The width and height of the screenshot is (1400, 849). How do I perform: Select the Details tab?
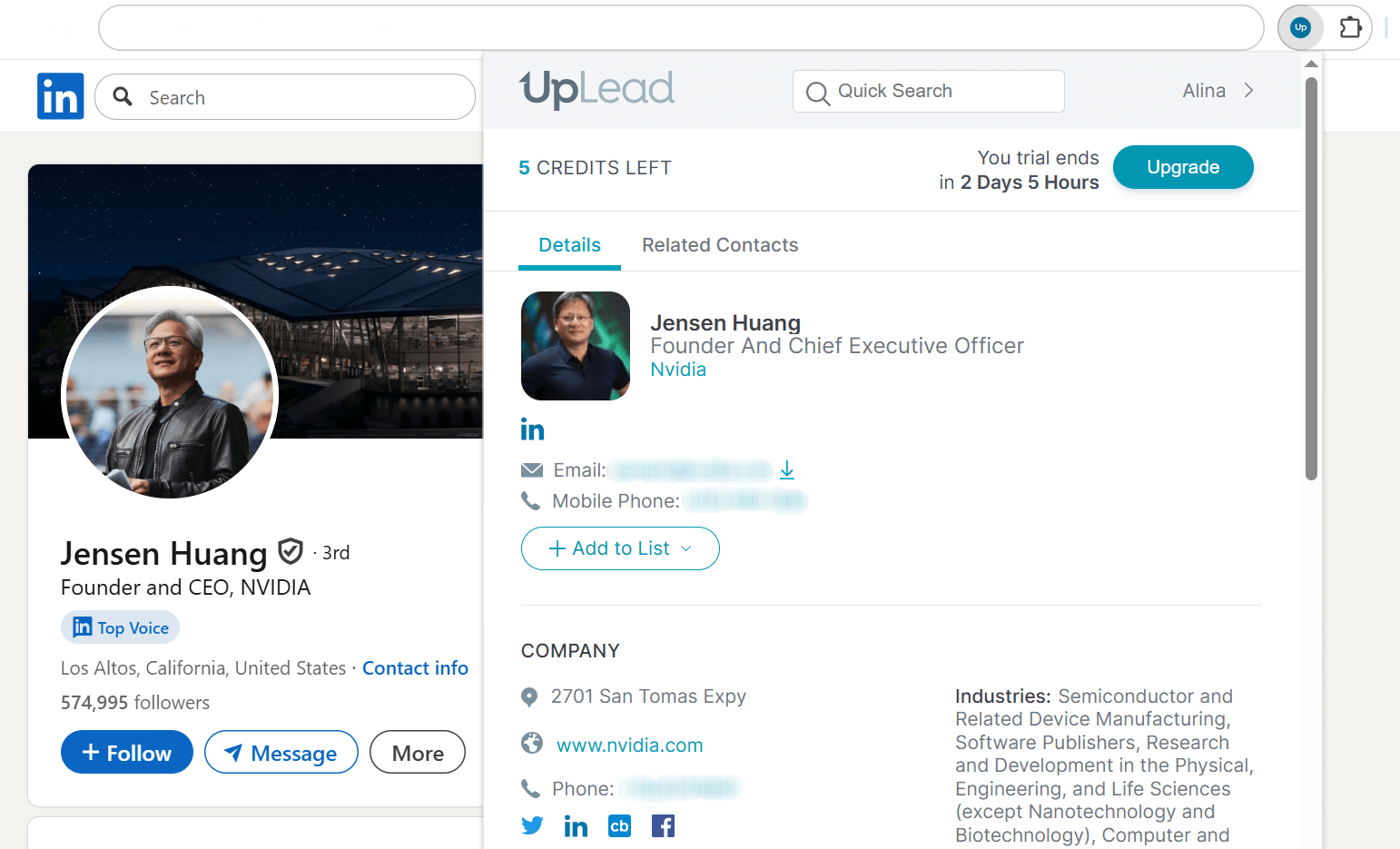[569, 245]
